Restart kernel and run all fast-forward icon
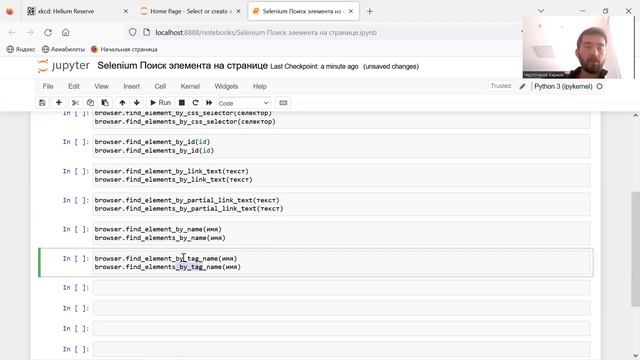This screenshot has width=640, height=360. tap(209, 103)
